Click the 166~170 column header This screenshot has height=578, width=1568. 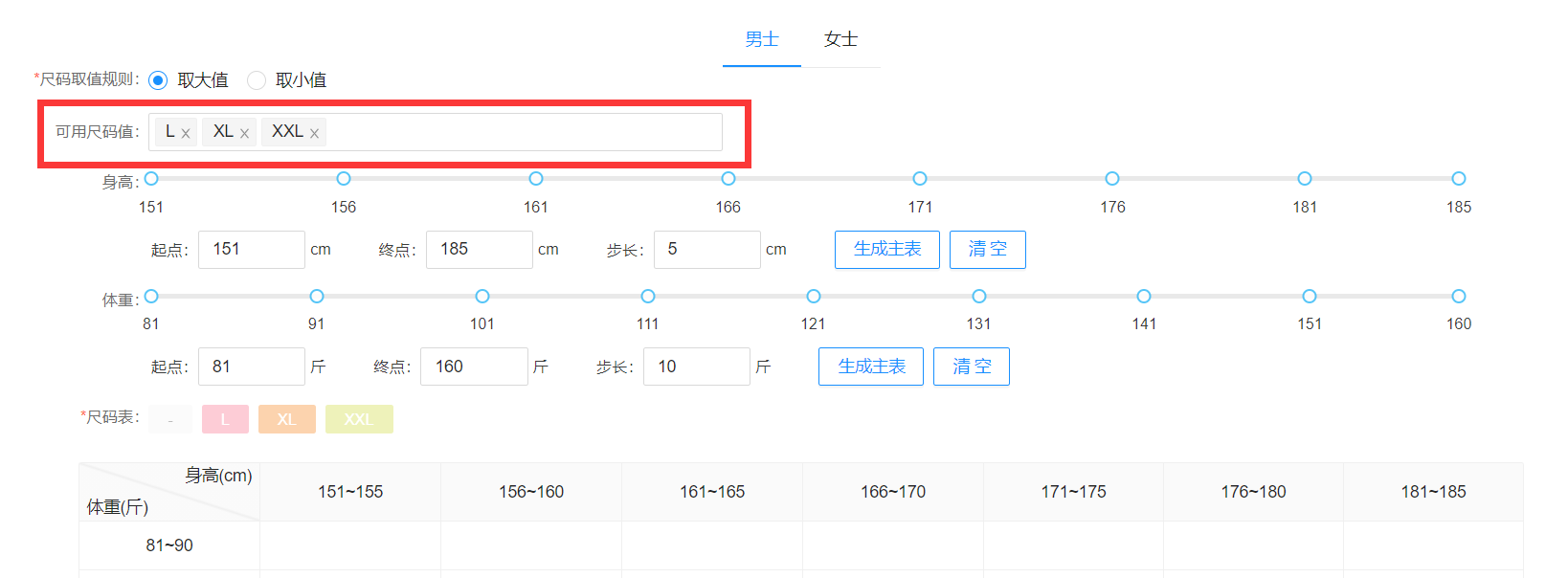pyautogui.click(x=893, y=492)
